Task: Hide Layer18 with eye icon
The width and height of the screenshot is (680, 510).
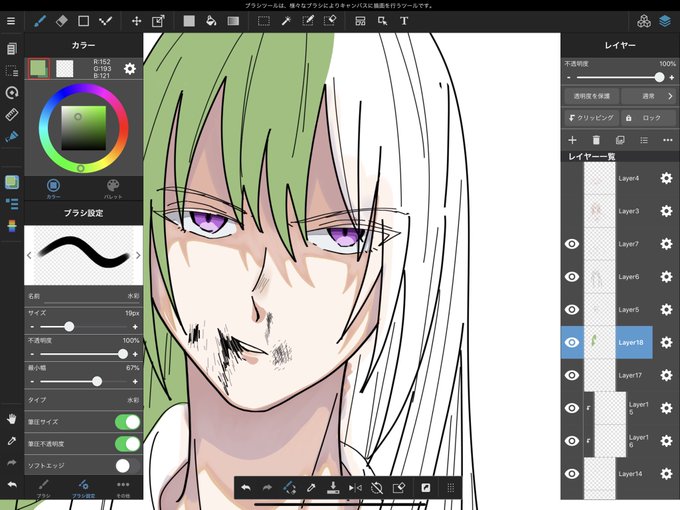Action: tap(572, 342)
